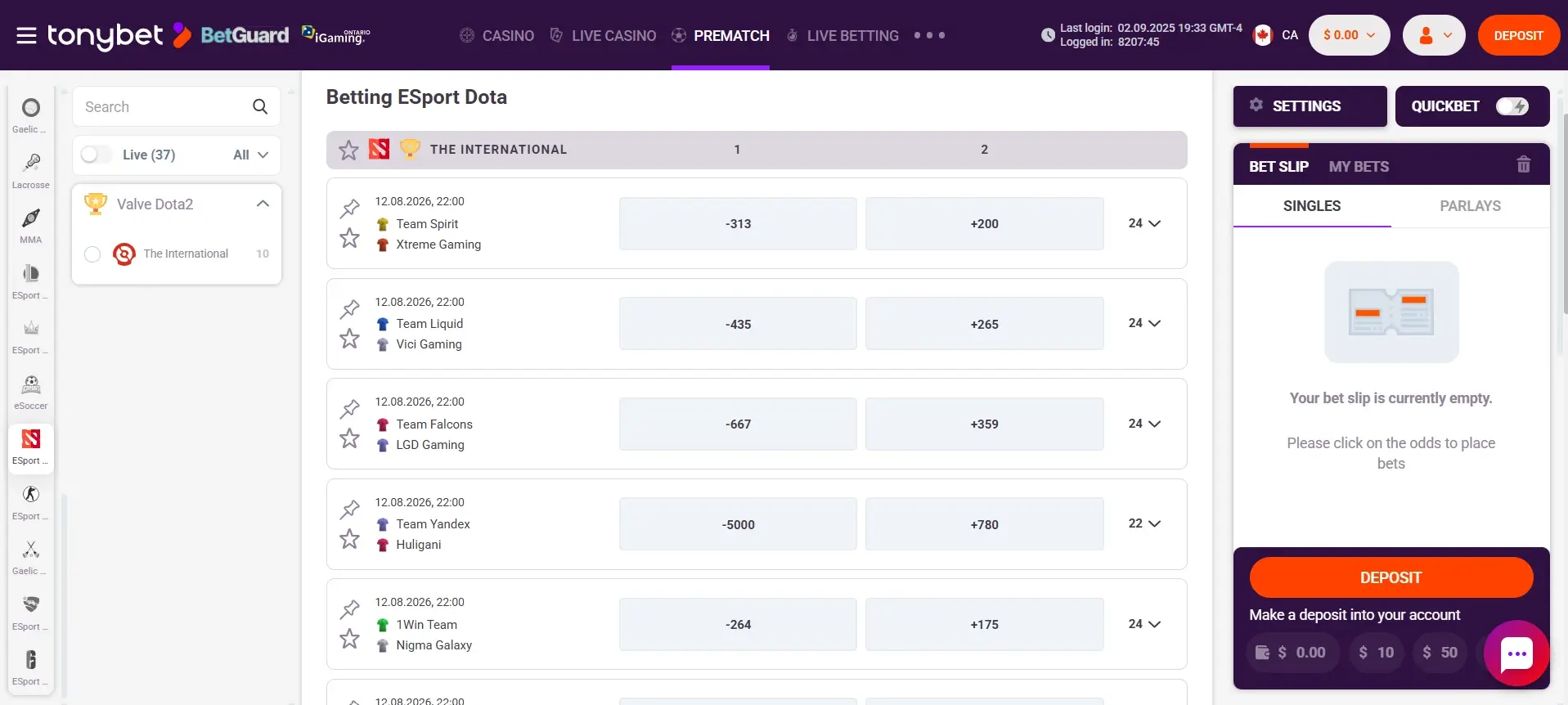Image resolution: width=1568 pixels, height=705 pixels.
Task: Open bet Settings
Action: tap(1310, 106)
